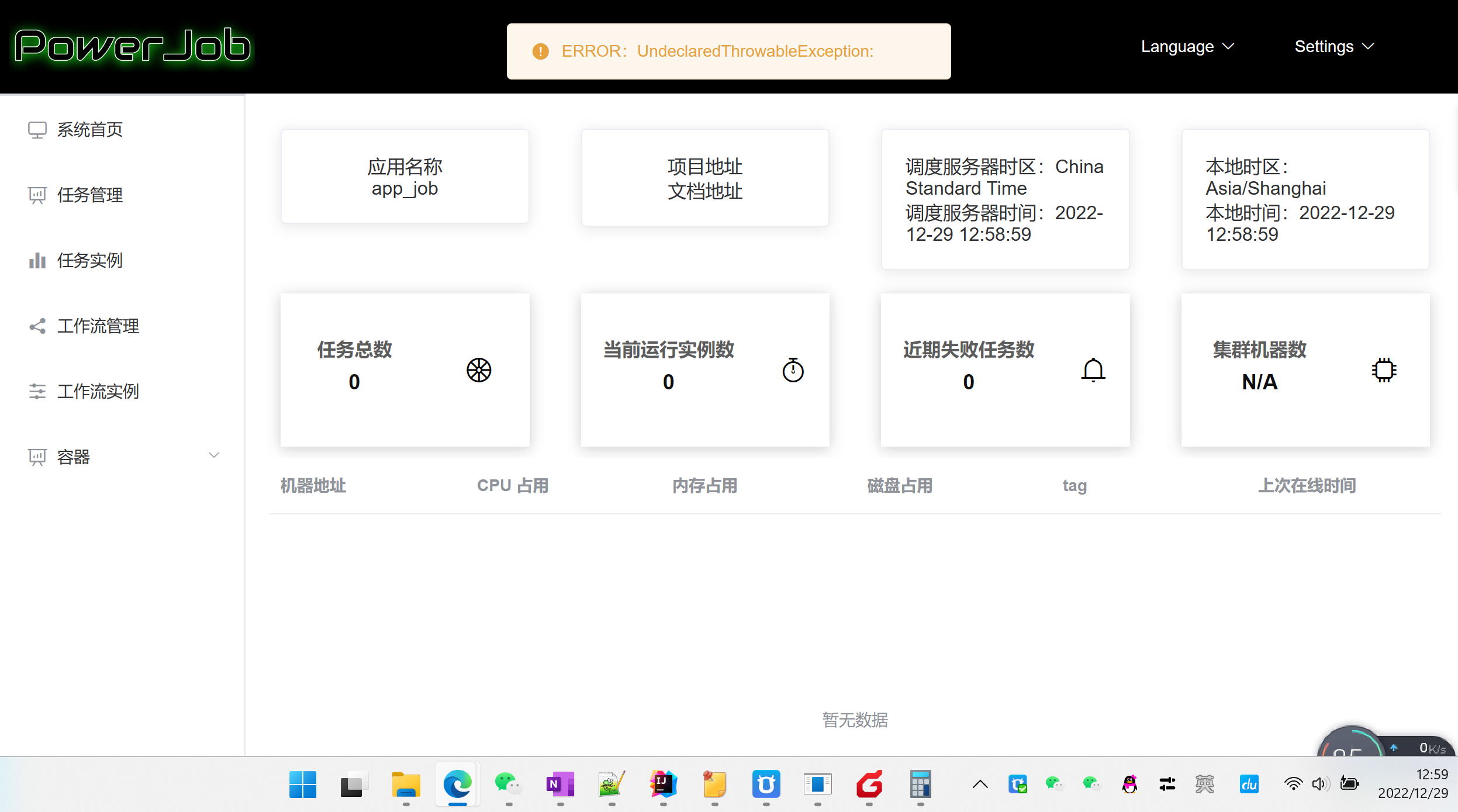Image resolution: width=1458 pixels, height=812 pixels.
Task: Click the CPU chip icon on 集群机器数 card
Action: 1383,369
